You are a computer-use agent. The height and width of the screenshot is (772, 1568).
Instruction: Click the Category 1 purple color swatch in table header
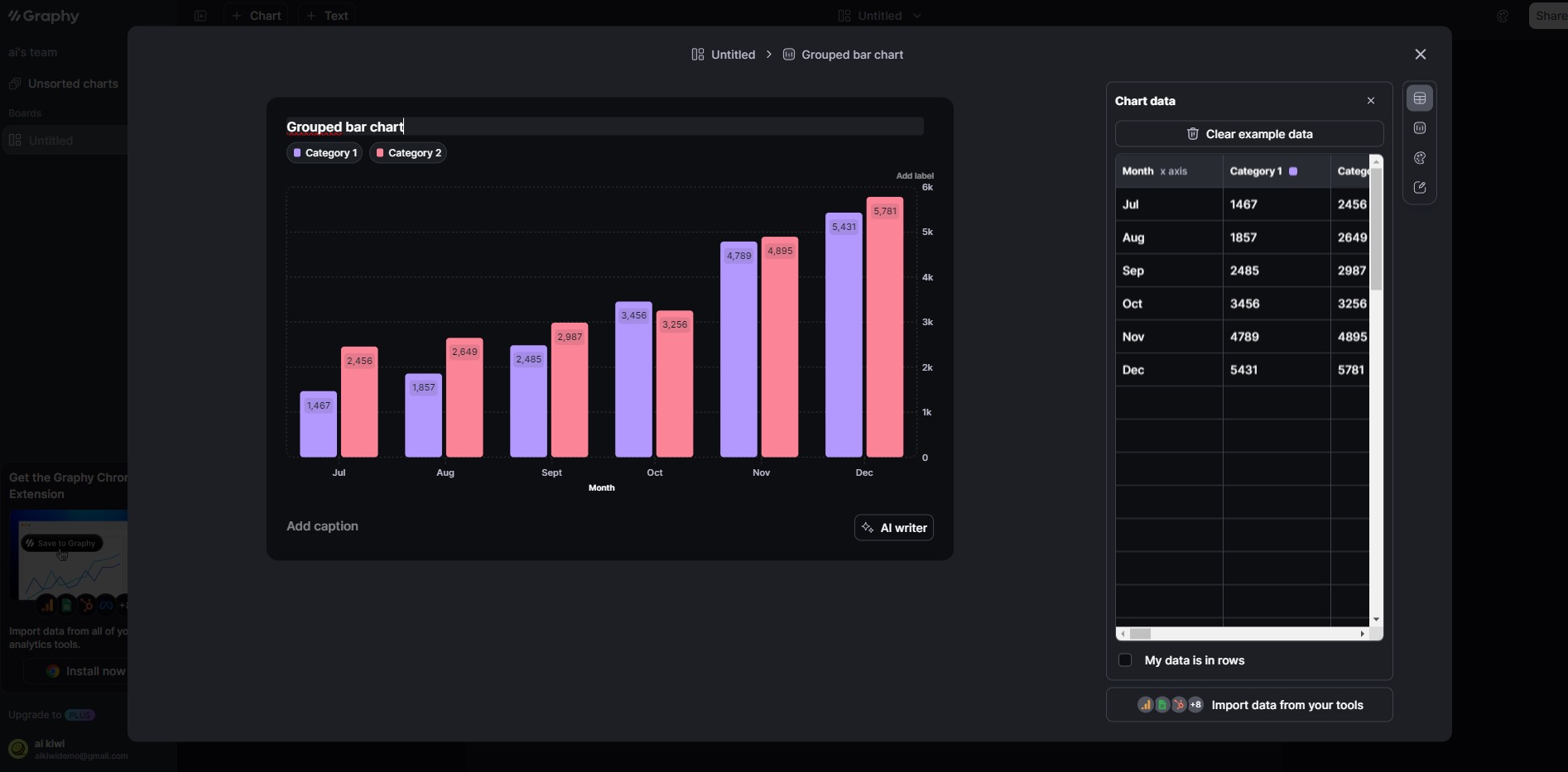(1293, 171)
